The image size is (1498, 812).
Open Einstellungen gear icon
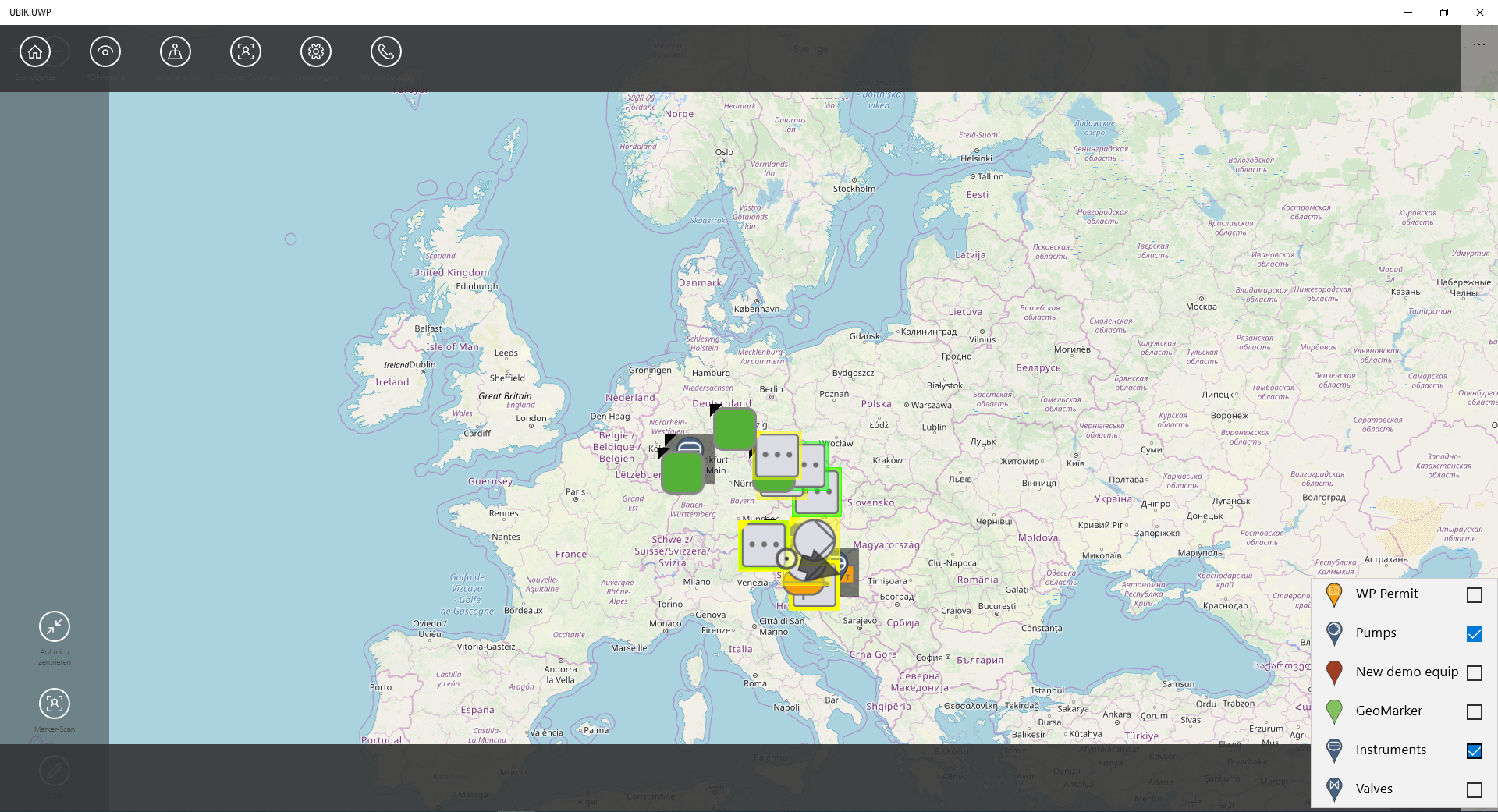(x=316, y=52)
